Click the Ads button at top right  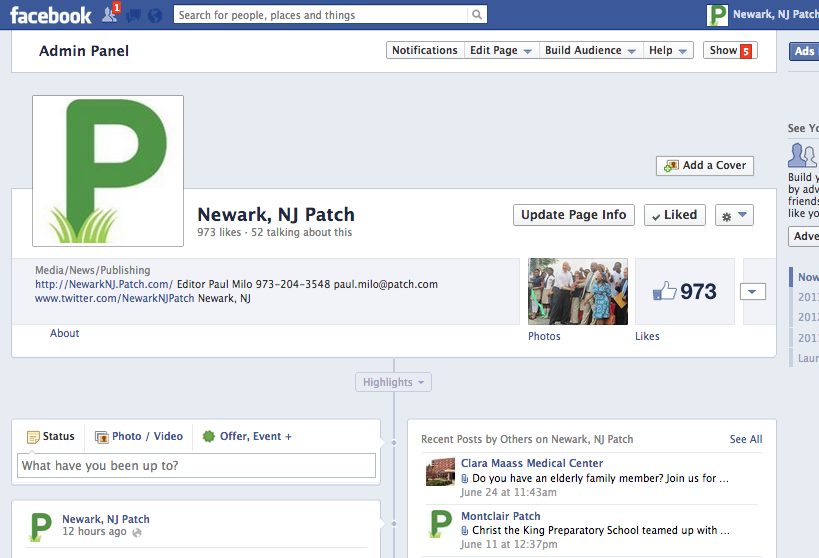click(804, 51)
